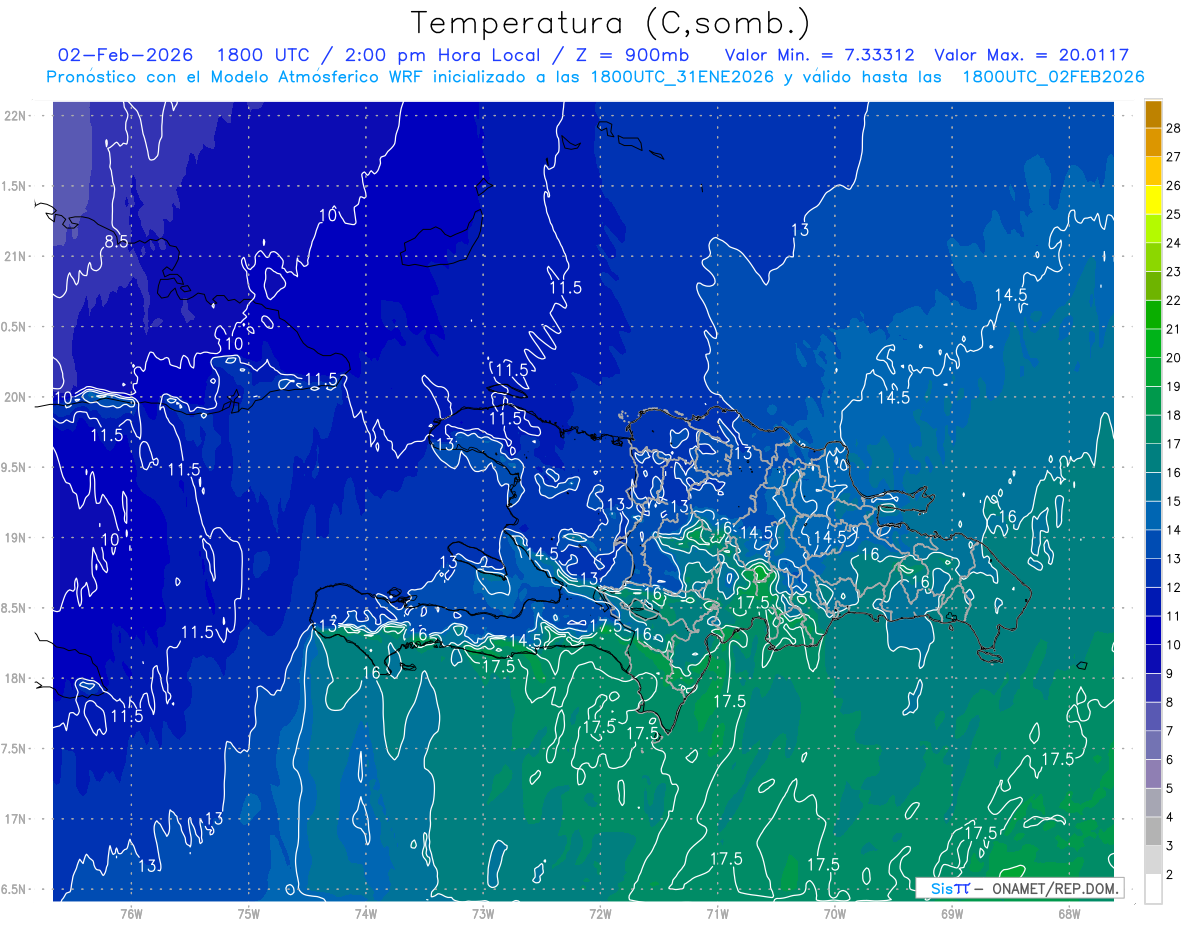Click the "Valor Min. = 7.33312" text
Image resolution: width=1200 pixels, height=927 pixels.
point(818,55)
